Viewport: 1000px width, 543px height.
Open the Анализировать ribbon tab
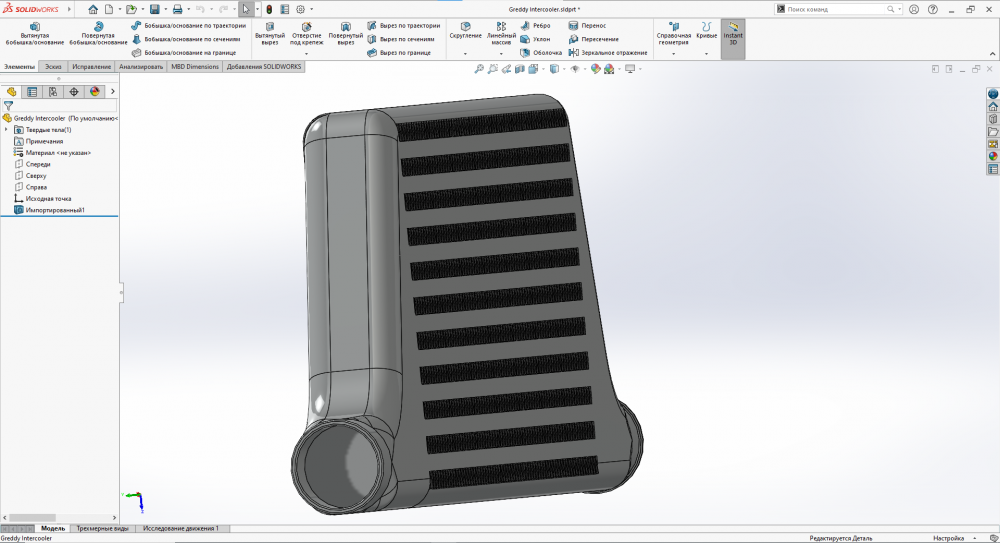[x=141, y=67]
